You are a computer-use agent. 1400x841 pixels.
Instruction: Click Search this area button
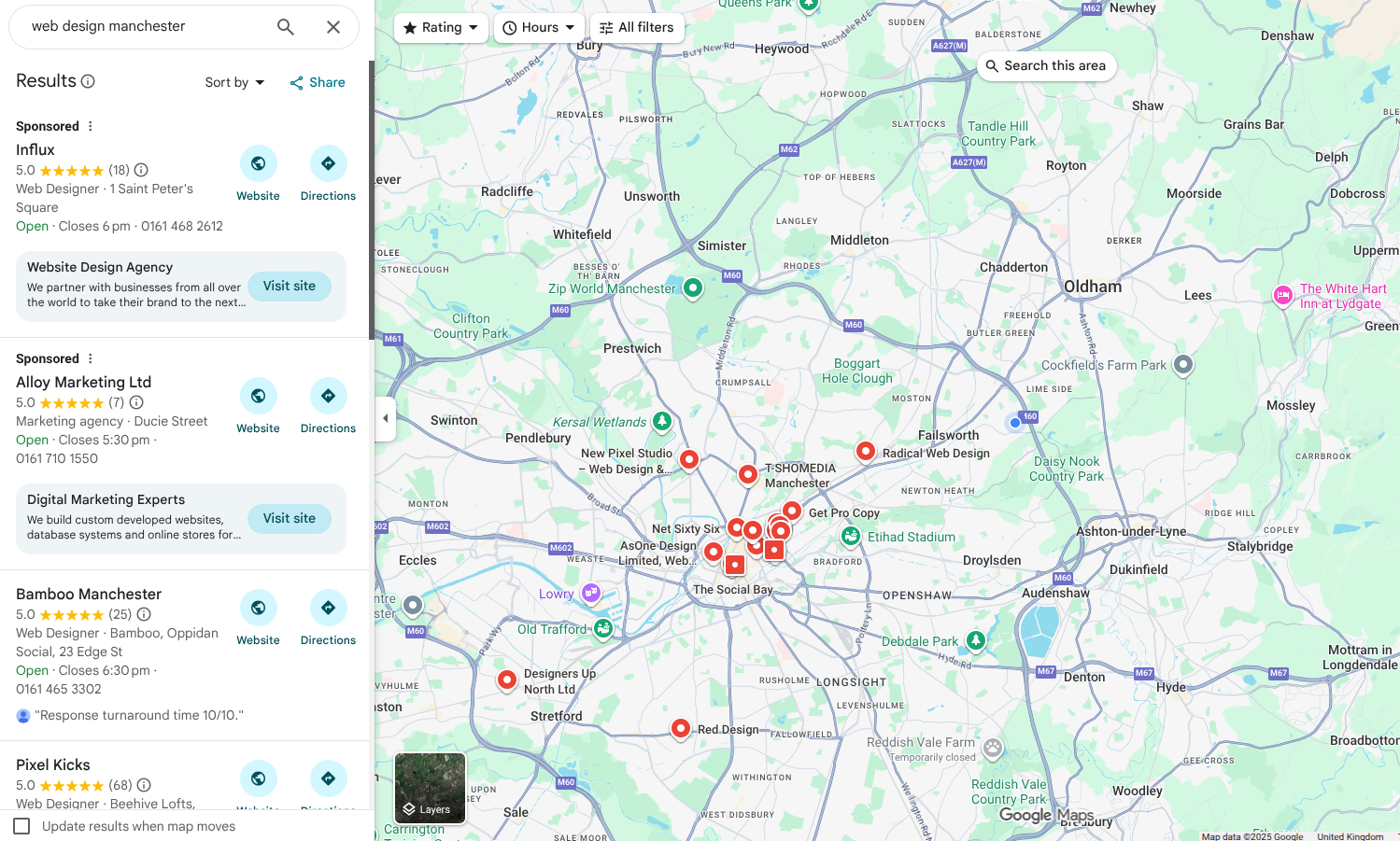(1046, 66)
